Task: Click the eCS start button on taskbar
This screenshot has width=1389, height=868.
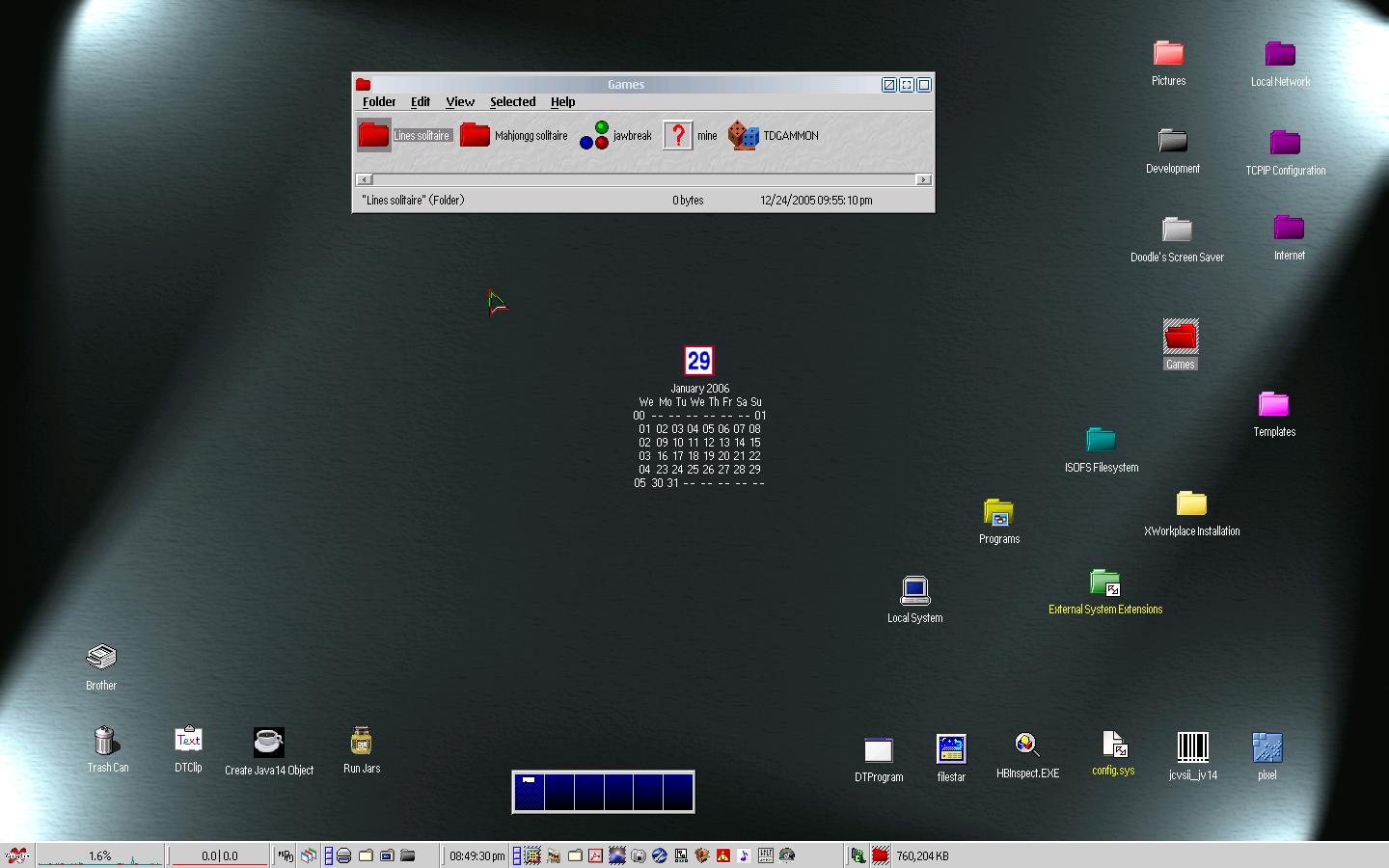Action: (16, 855)
